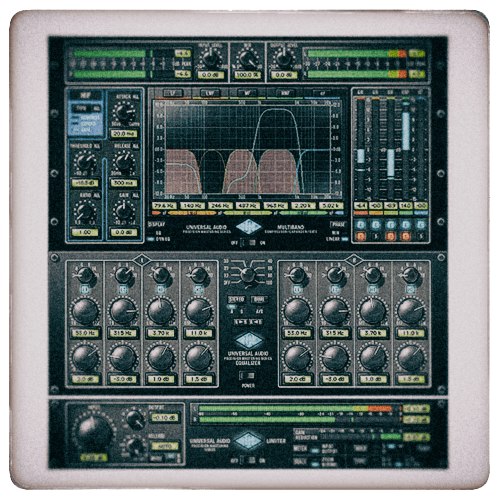Click the 500 ms release value field

click(x=124, y=183)
